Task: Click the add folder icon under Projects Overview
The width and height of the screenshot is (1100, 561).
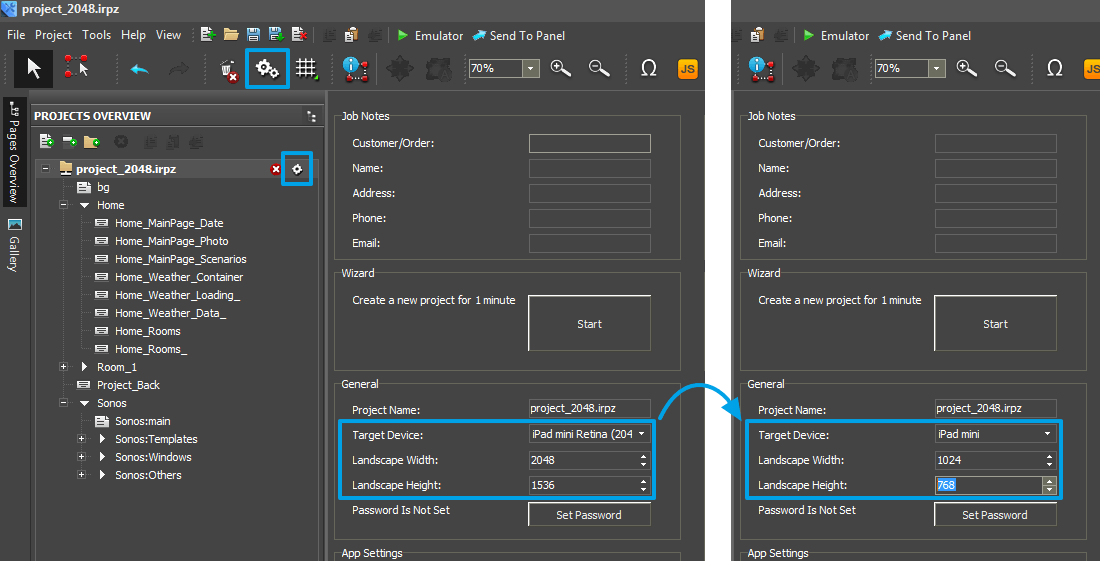Action: [x=92, y=143]
